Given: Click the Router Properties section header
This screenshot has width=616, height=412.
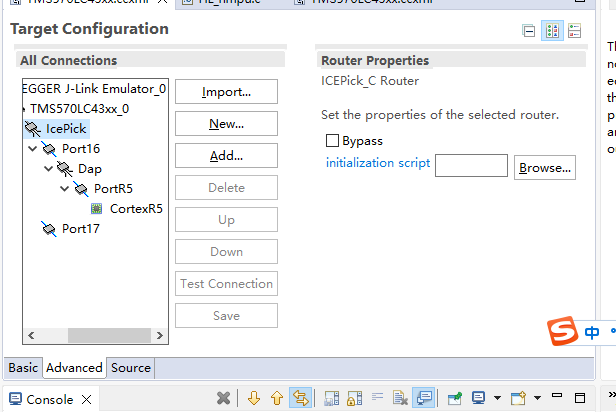Looking at the screenshot, I should [x=375, y=60].
